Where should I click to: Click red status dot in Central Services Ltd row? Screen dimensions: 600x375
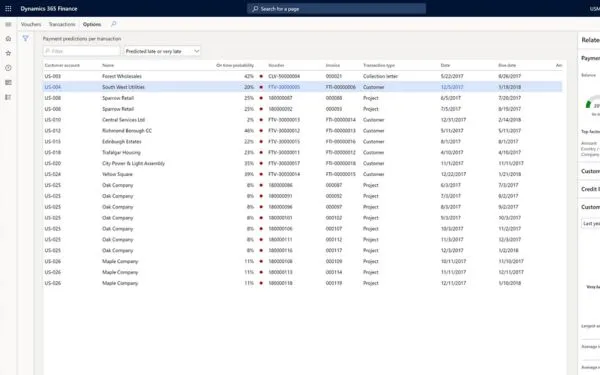(x=261, y=120)
